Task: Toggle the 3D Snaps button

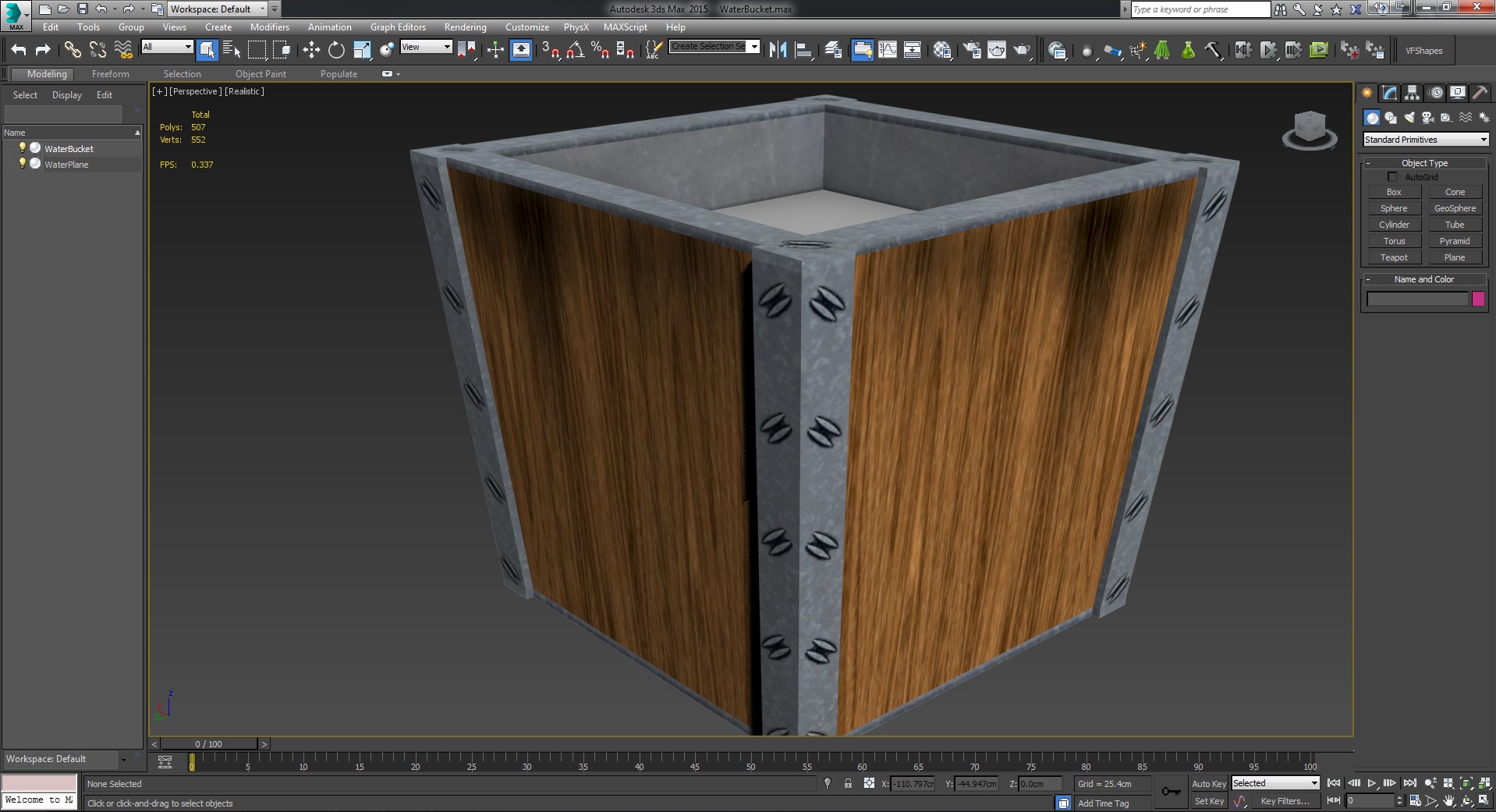Action: coord(551,50)
